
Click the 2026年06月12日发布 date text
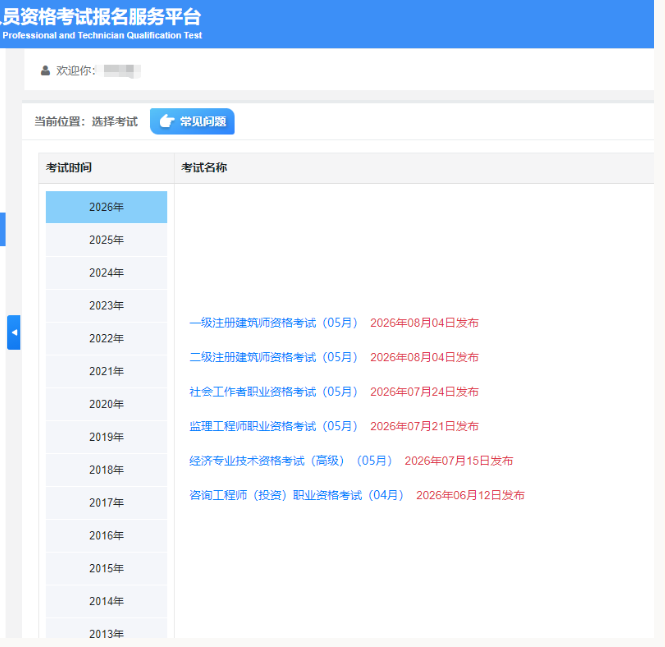[470, 495]
